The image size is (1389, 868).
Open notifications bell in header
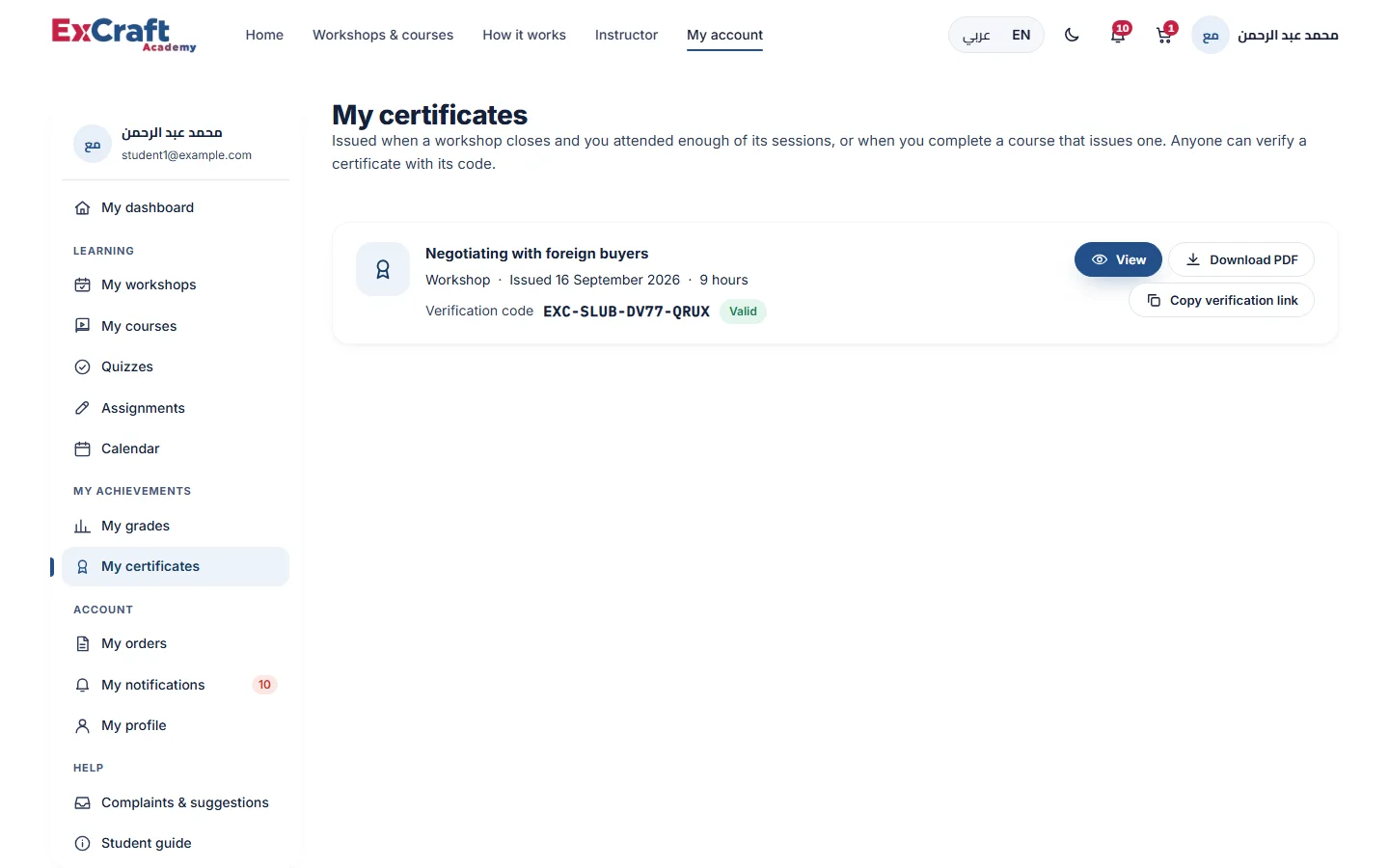pos(1118,35)
